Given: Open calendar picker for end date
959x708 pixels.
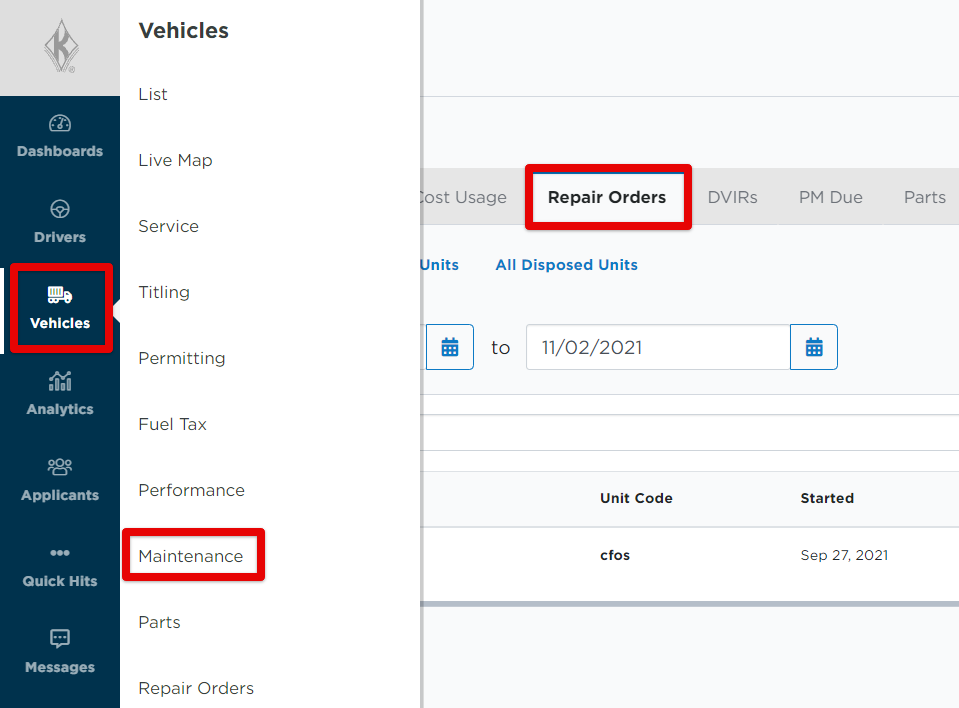Looking at the screenshot, I should point(814,347).
